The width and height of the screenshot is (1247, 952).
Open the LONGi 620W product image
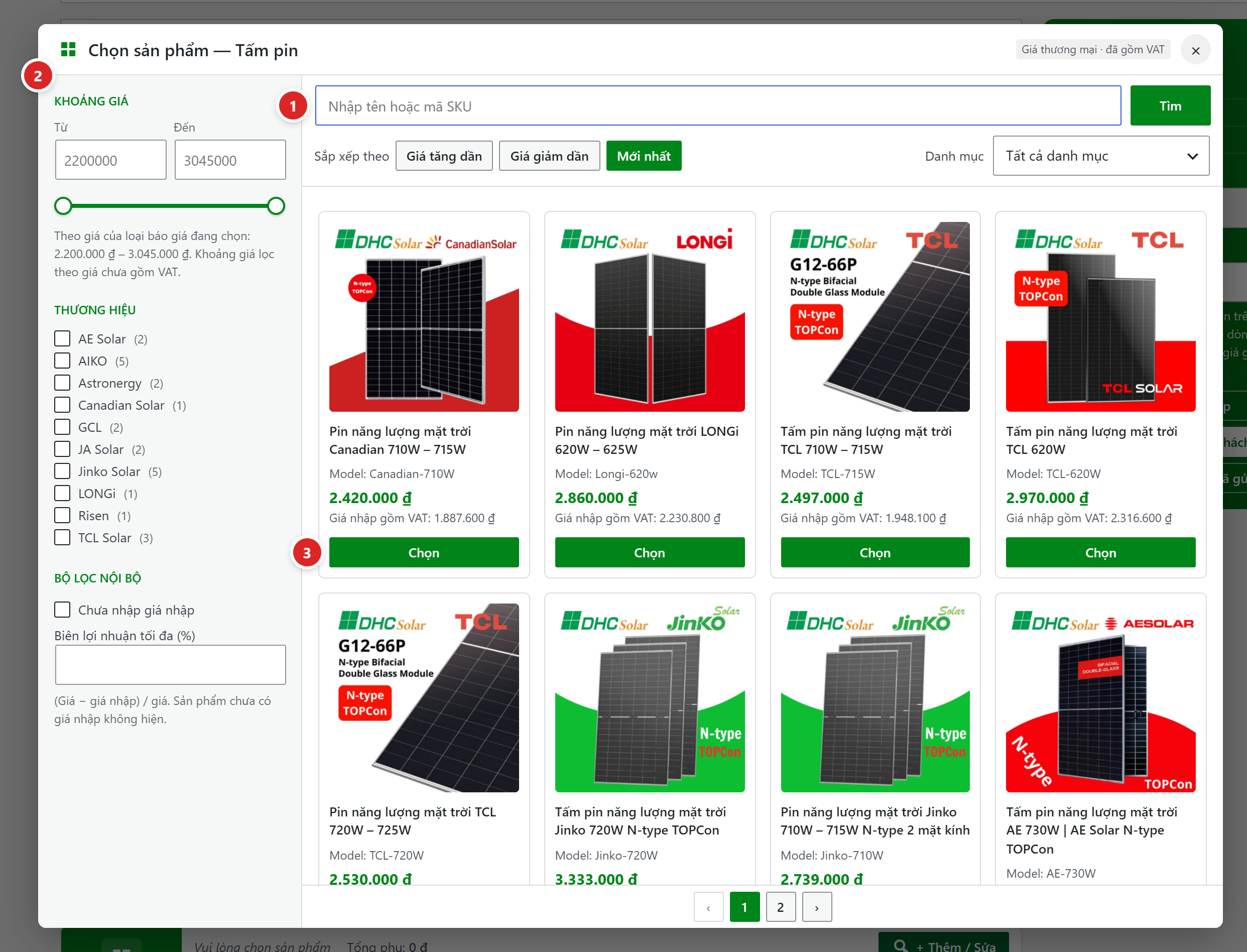(649, 317)
